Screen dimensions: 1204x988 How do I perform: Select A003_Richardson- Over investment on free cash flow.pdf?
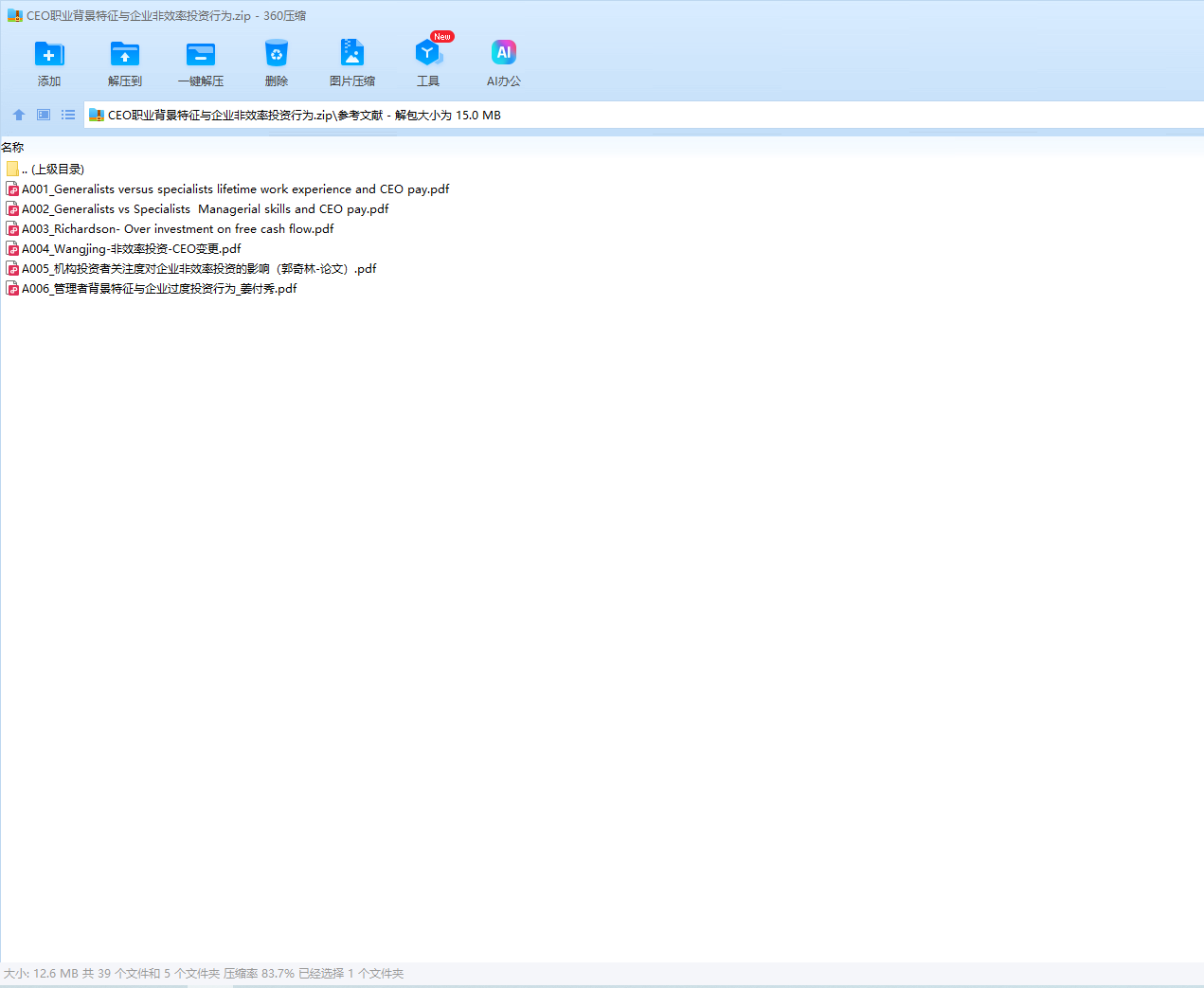[x=170, y=228]
